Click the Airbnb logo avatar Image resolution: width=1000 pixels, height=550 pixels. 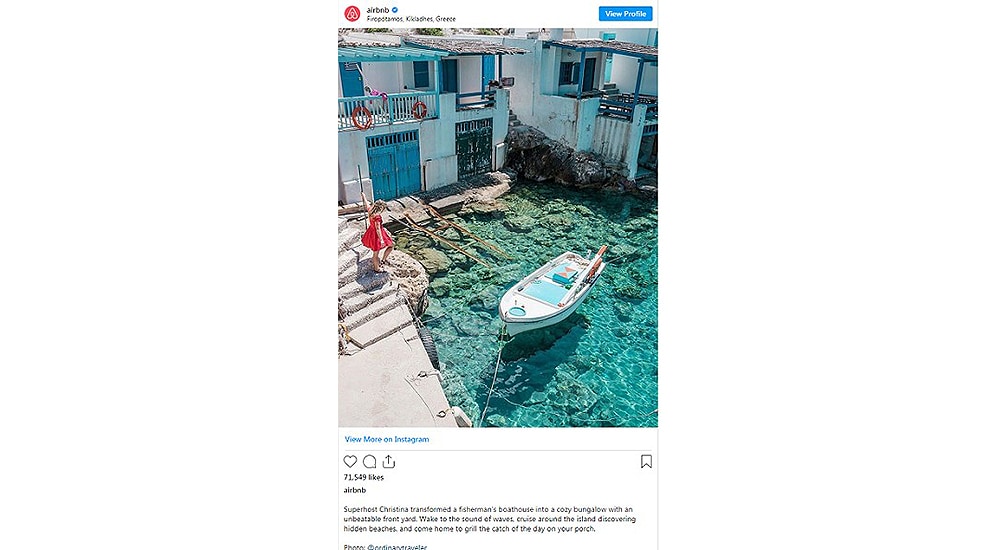[x=352, y=14]
